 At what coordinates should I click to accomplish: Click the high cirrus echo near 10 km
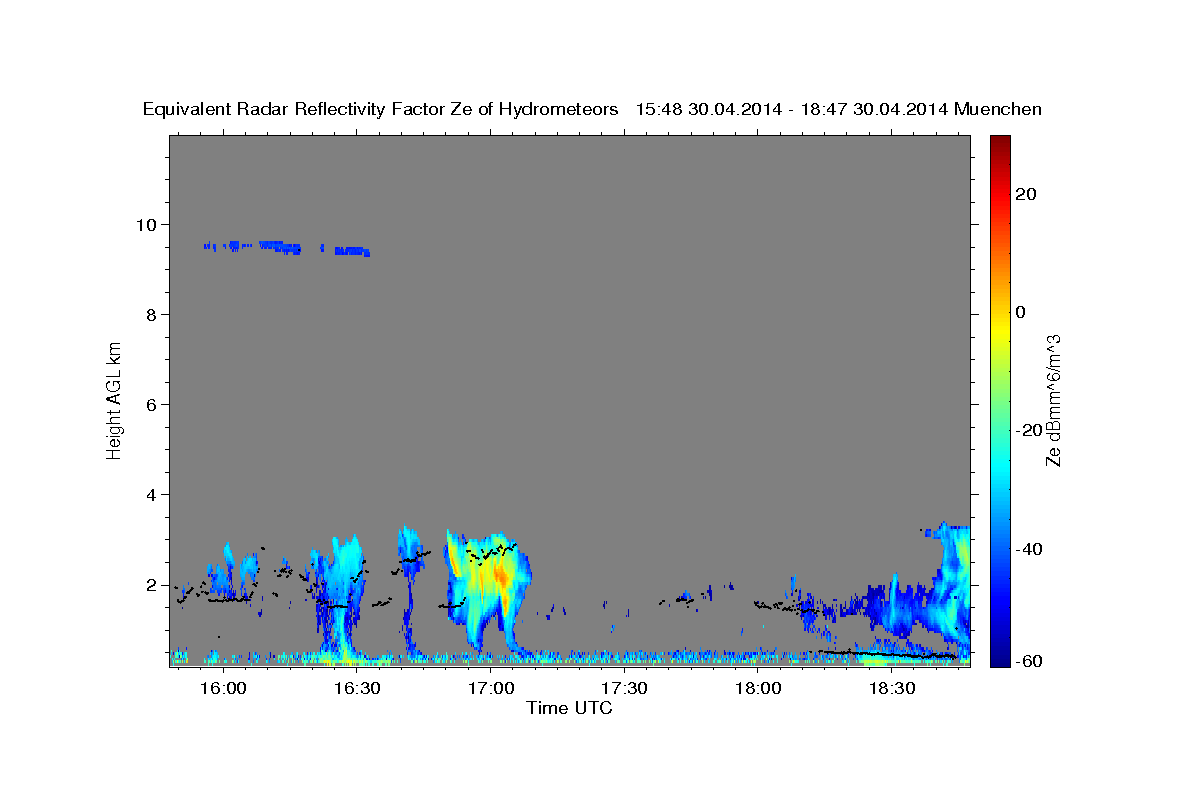click(x=287, y=247)
